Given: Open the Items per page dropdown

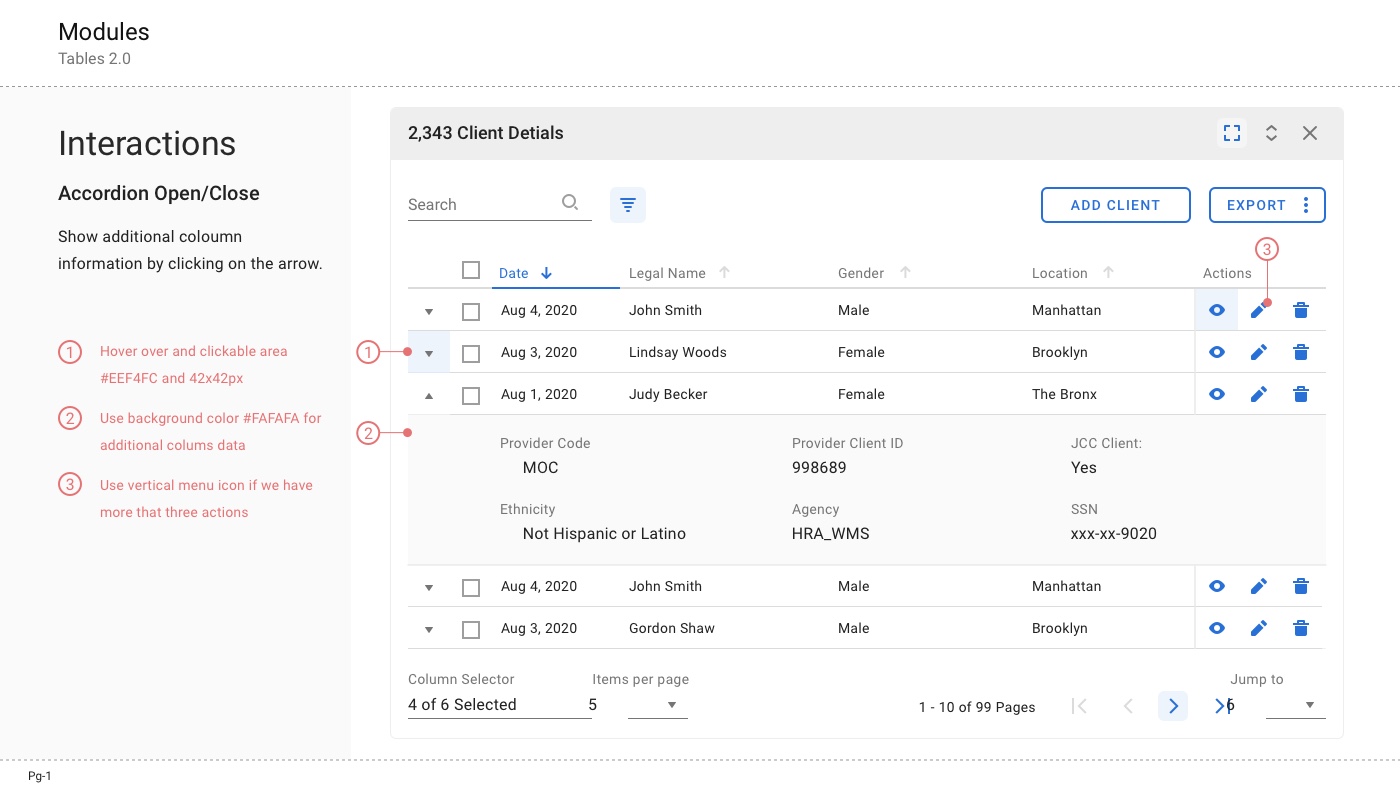Looking at the screenshot, I should coord(671,705).
